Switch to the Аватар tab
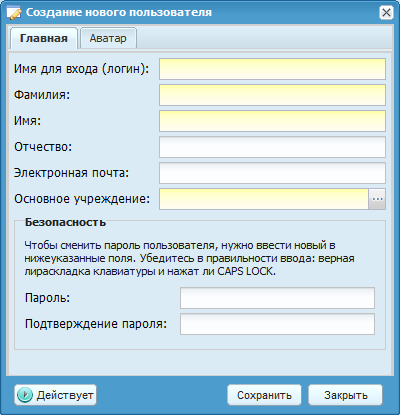The image size is (400, 415). (108, 38)
